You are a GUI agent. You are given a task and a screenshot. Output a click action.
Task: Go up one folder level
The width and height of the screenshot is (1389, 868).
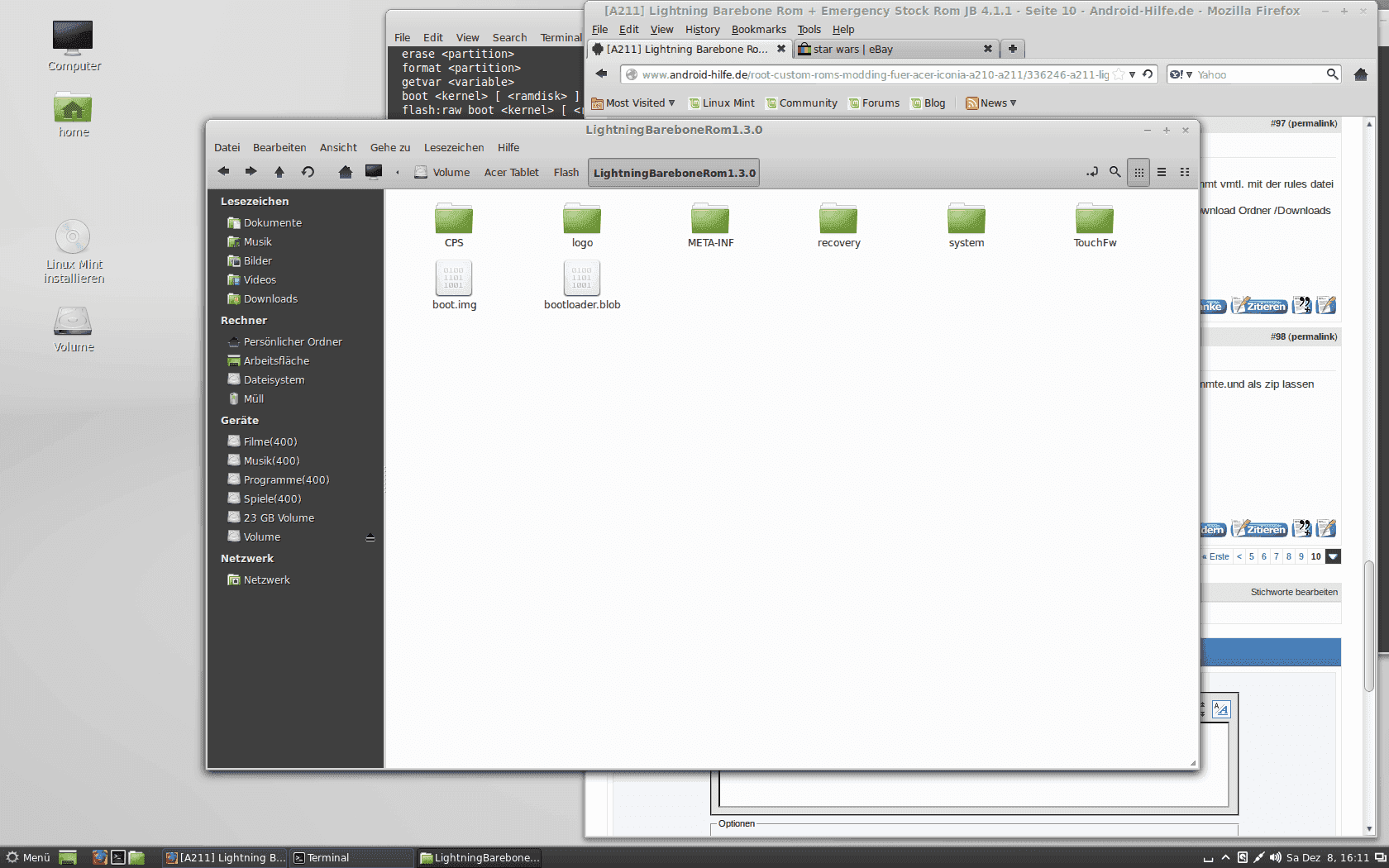coord(279,172)
